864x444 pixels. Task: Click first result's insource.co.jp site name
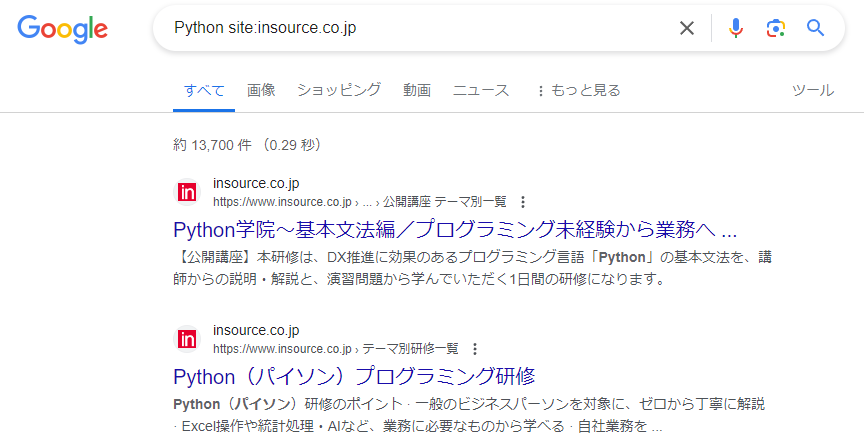tap(256, 183)
